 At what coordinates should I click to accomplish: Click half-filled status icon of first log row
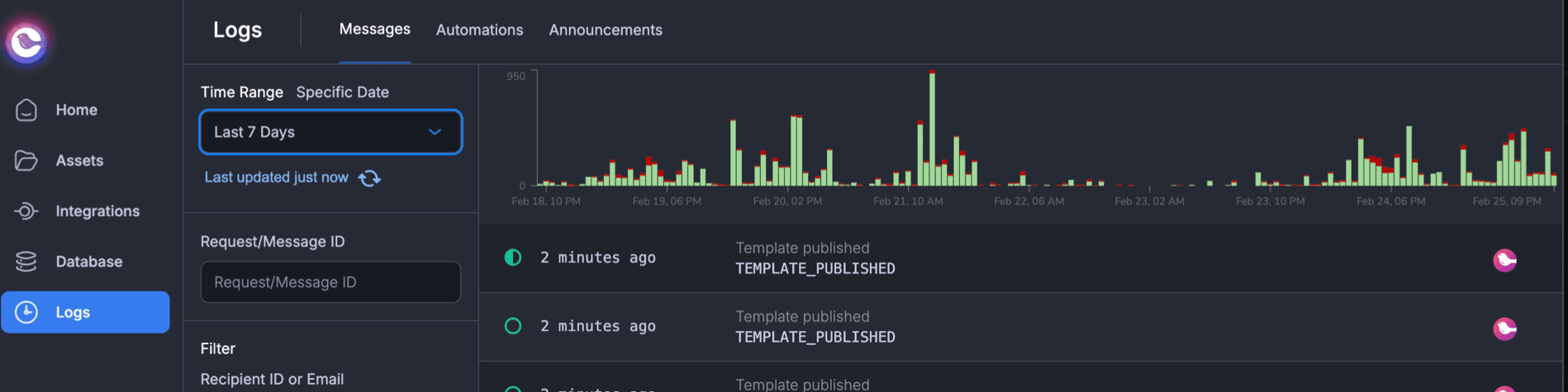point(513,257)
